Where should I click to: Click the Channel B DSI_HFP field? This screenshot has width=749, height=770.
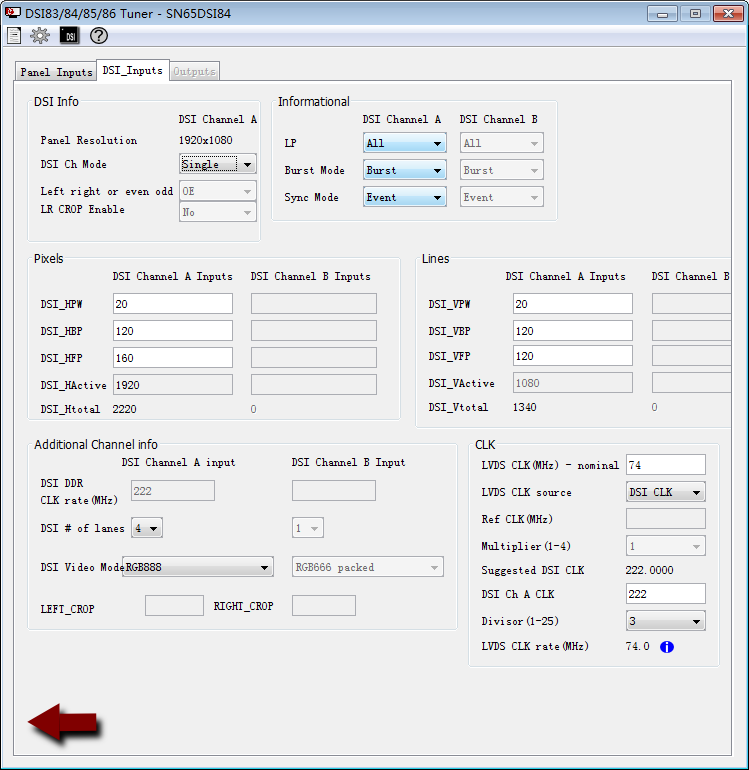coord(314,358)
